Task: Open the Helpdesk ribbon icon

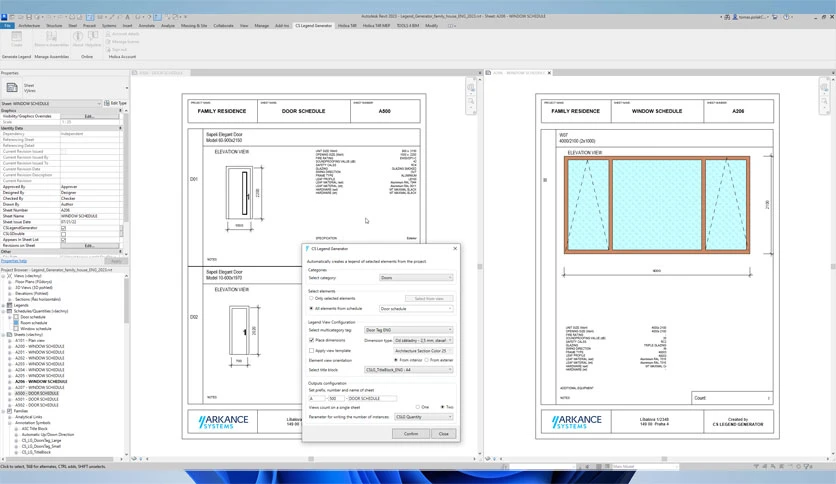Action: click(x=93, y=36)
